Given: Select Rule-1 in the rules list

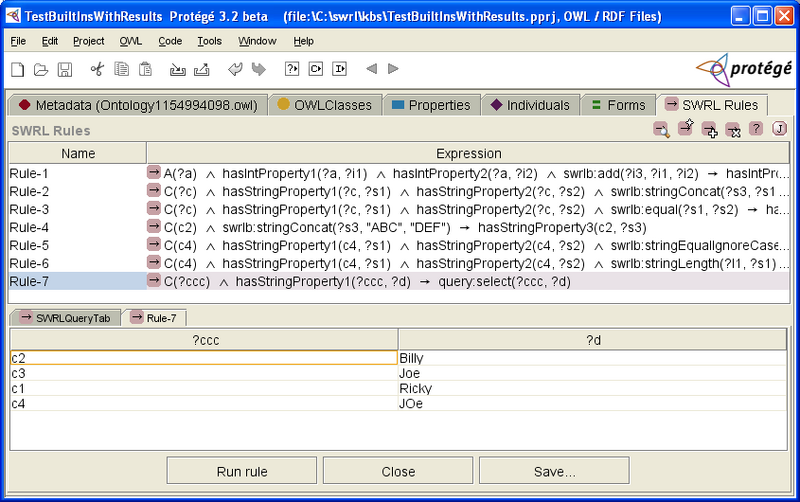Looking at the screenshot, I should [78, 173].
